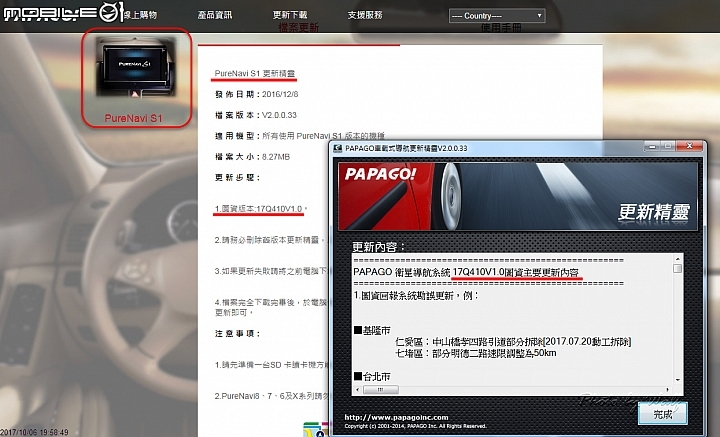Click the 發佈日期 2016/12/8 line
Screen dimensions: 720x437
[x=256, y=94]
